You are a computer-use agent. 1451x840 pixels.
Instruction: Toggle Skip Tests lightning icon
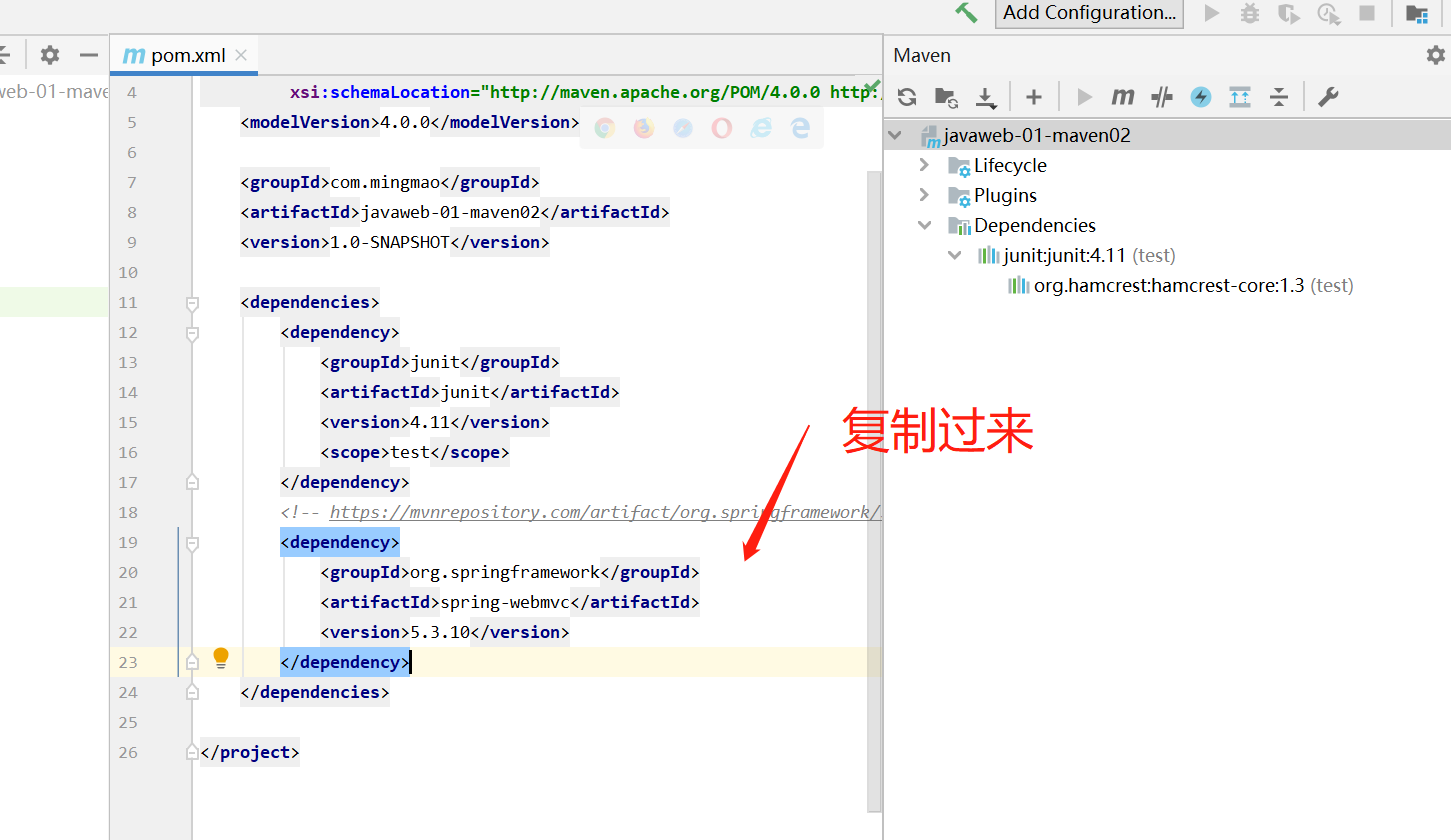click(x=1201, y=97)
